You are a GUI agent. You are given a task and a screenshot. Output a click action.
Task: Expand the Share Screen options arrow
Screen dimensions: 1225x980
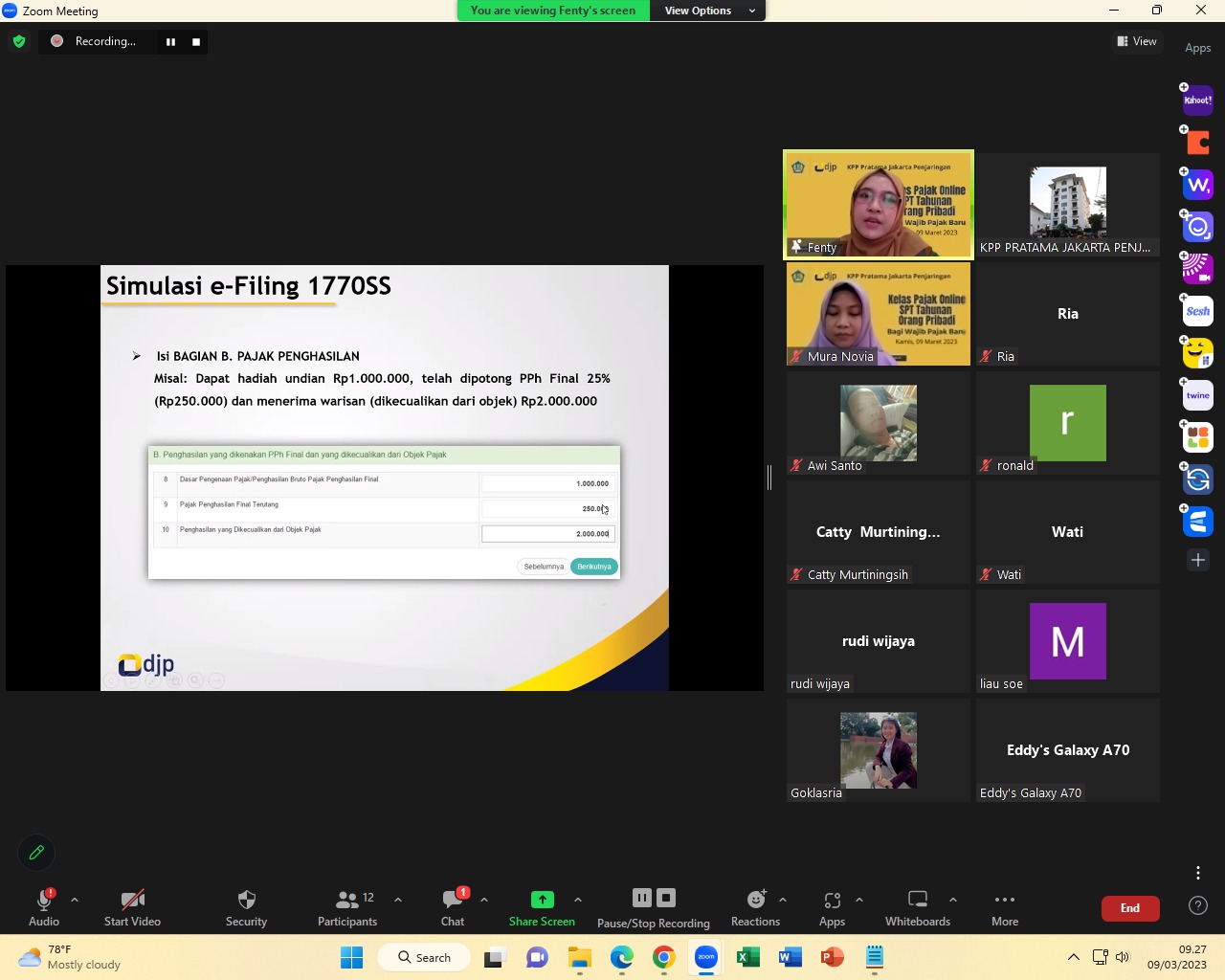pos(578,900)
